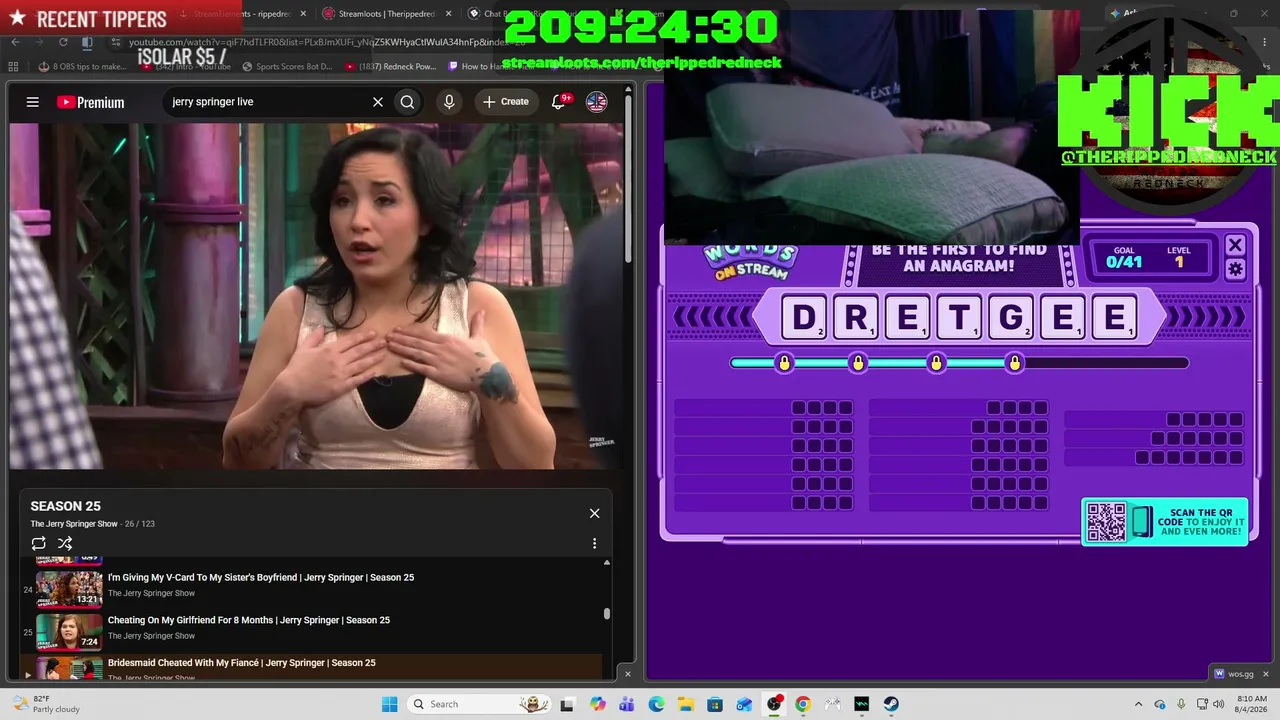Viewport: 1280px width, 720px height.
Task: Launch Copilot from the taskbar
Action: click(598, 704)
